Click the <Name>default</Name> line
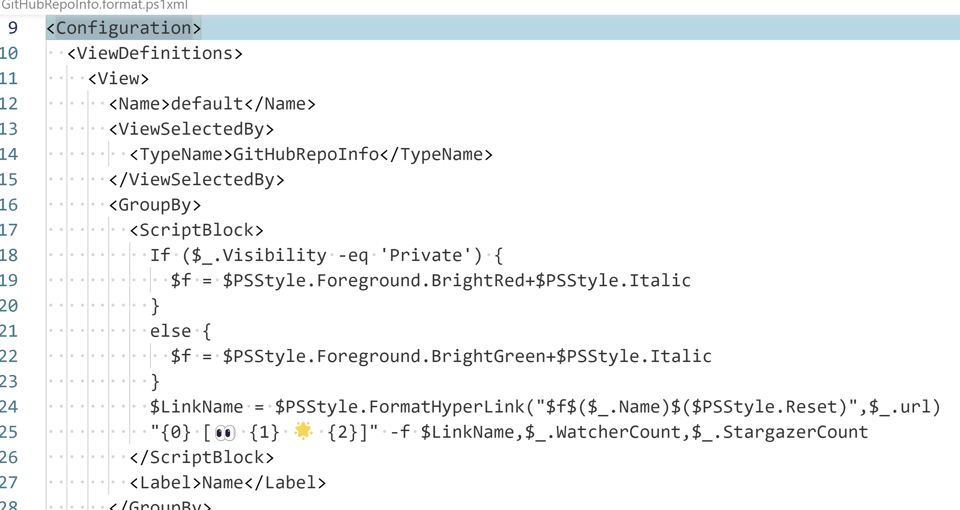960x510 pixels. [x=212, y=103]
